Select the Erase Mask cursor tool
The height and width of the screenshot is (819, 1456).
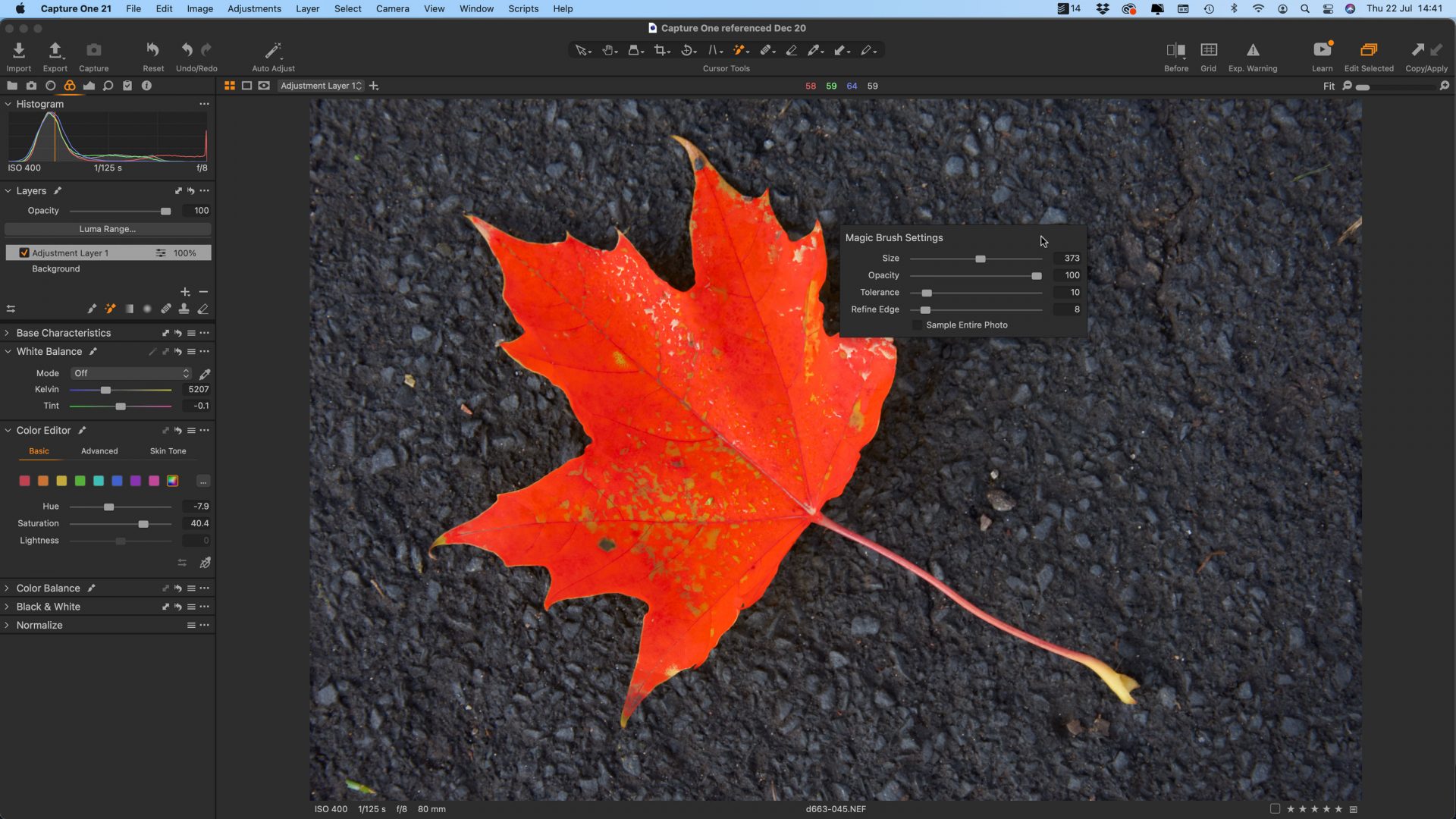coord(792,50)
